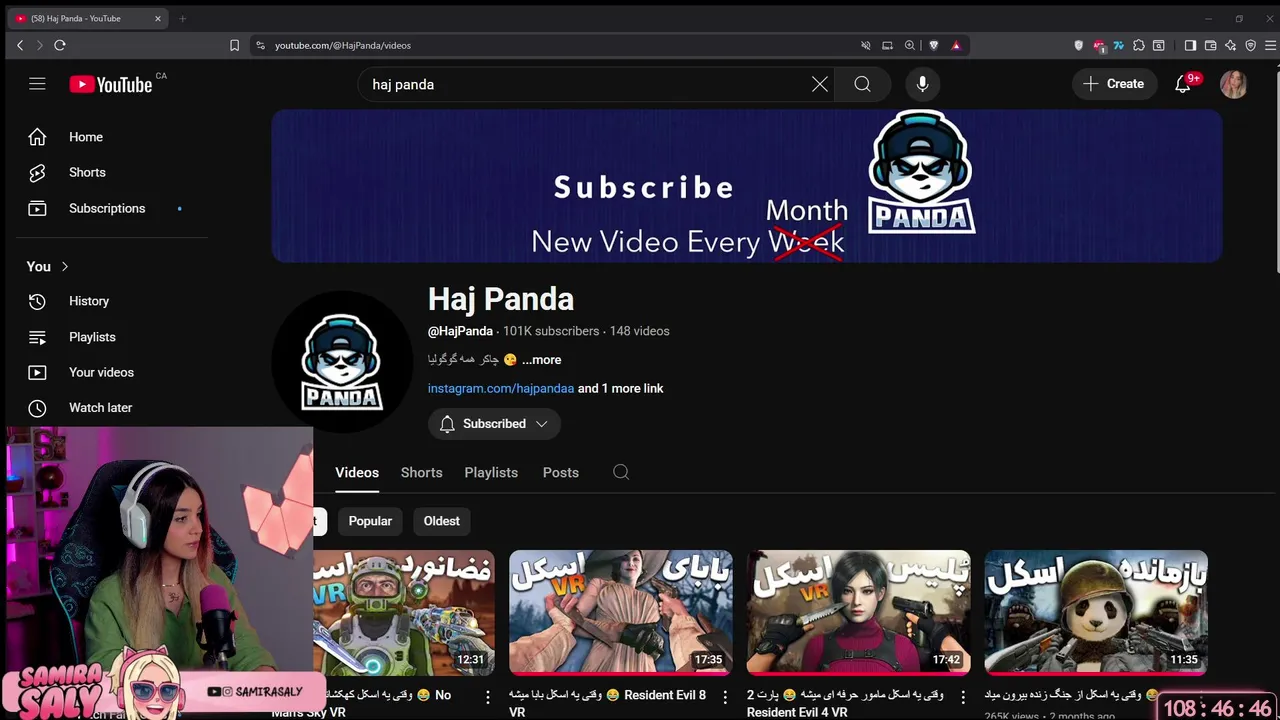The image size is (1280, 720).
Task: Switch to the channel Posts tab
Action: [561, 472]
